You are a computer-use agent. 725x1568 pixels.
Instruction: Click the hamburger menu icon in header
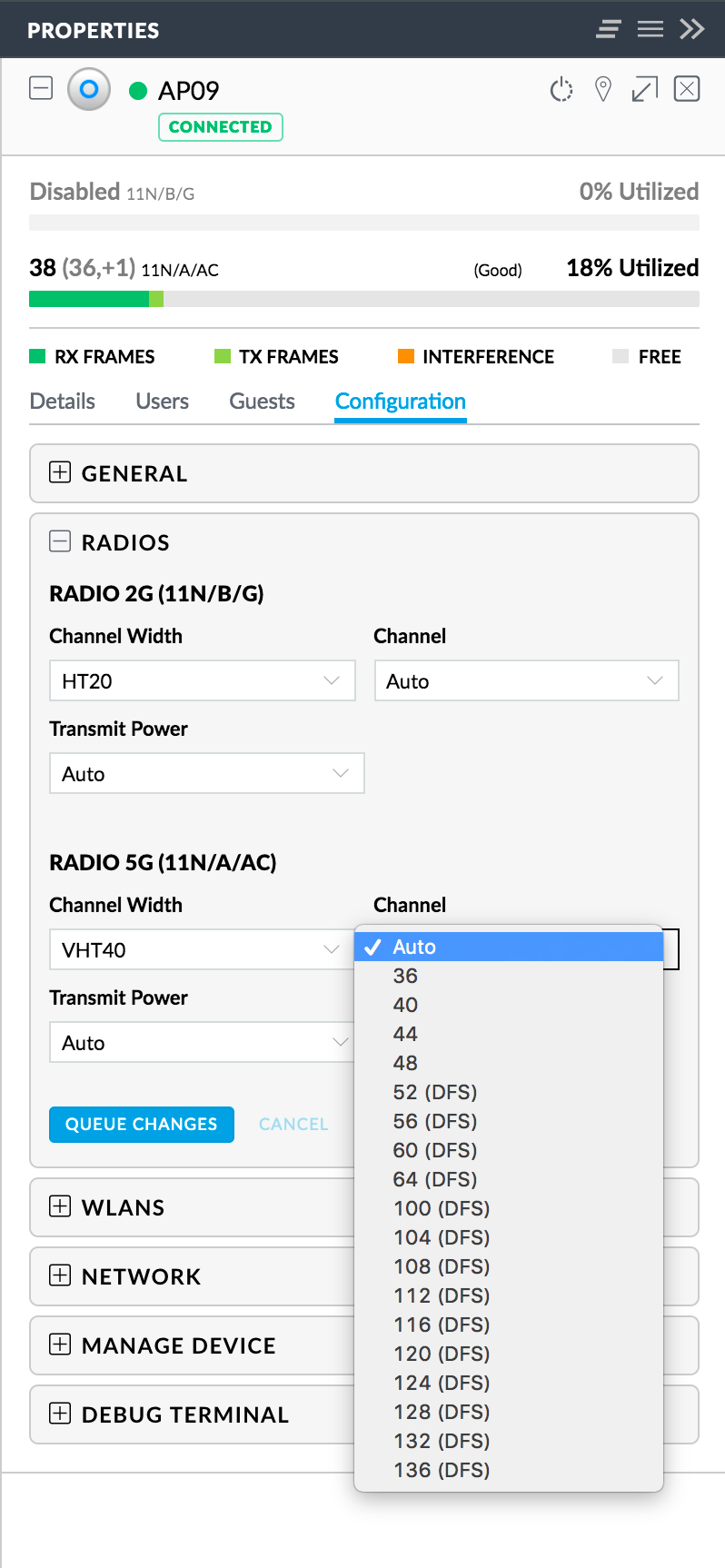[650, 29]
